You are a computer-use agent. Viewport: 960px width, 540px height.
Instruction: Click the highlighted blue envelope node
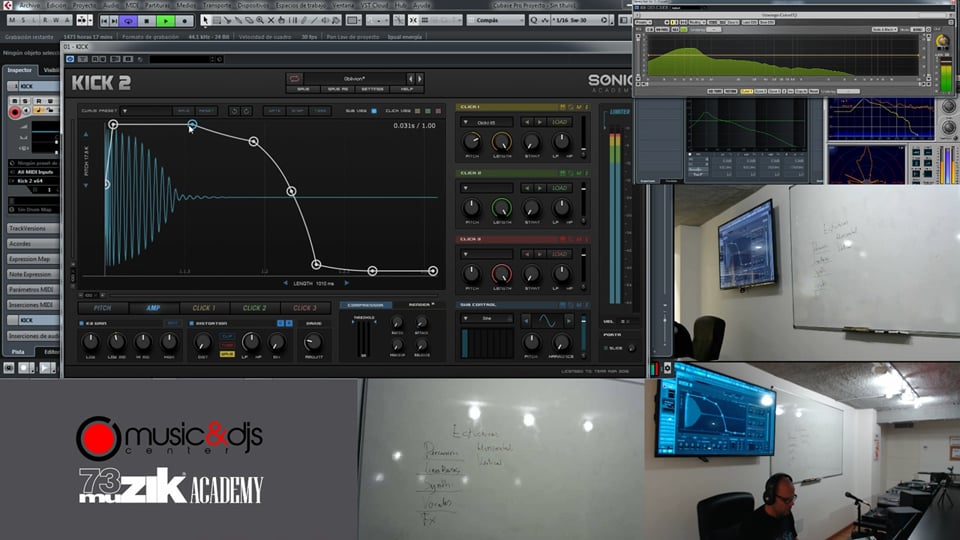pyautogui.click(x=192, y=124)
